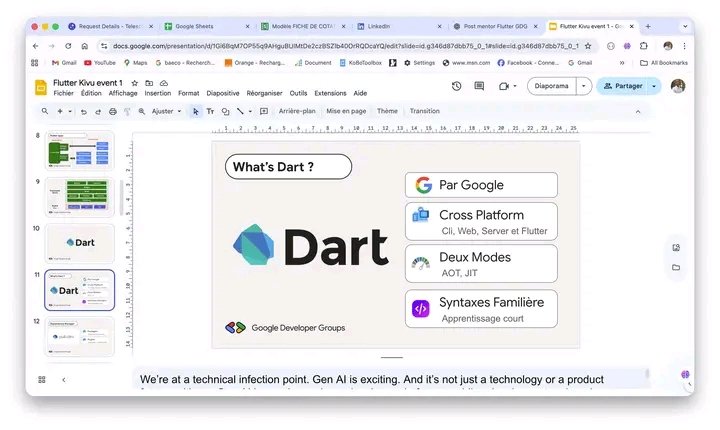720x430 pixels.
Task: Click the Syntaxes Familière card
Action: coord(481,309)
